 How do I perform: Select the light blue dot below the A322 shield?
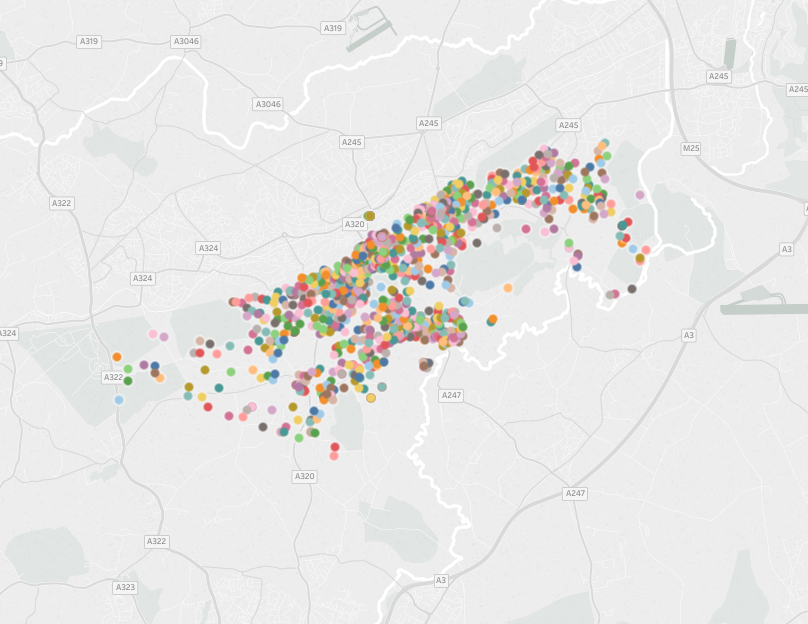click(x=119, y=398)
